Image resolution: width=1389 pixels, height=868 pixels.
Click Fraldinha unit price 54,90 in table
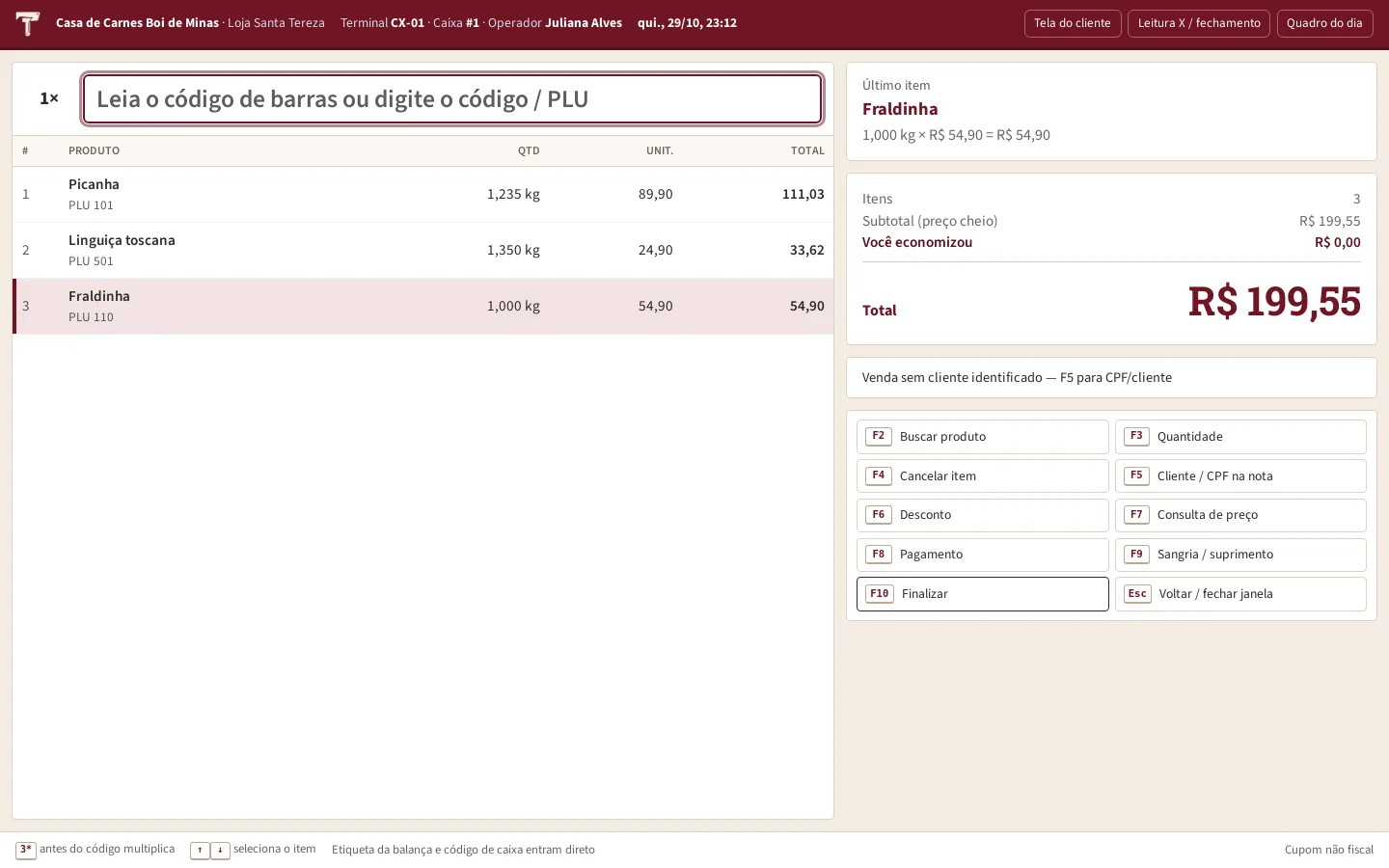coord(656,306)
